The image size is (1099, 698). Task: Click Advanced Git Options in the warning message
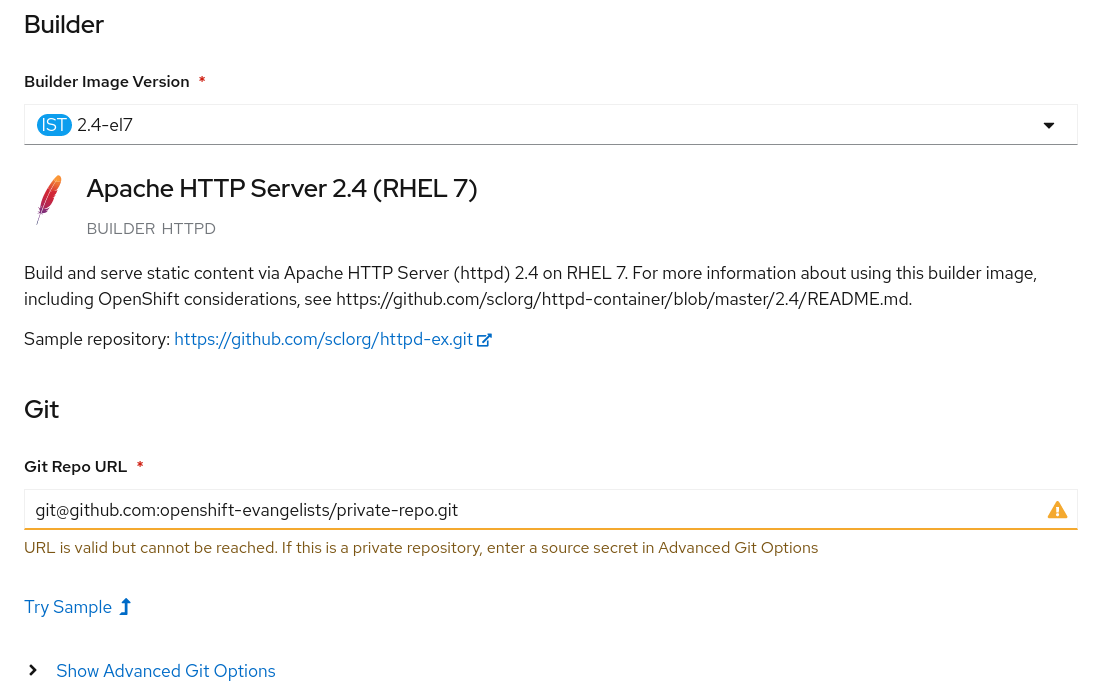pyautogui.click(x=737, y=547)
